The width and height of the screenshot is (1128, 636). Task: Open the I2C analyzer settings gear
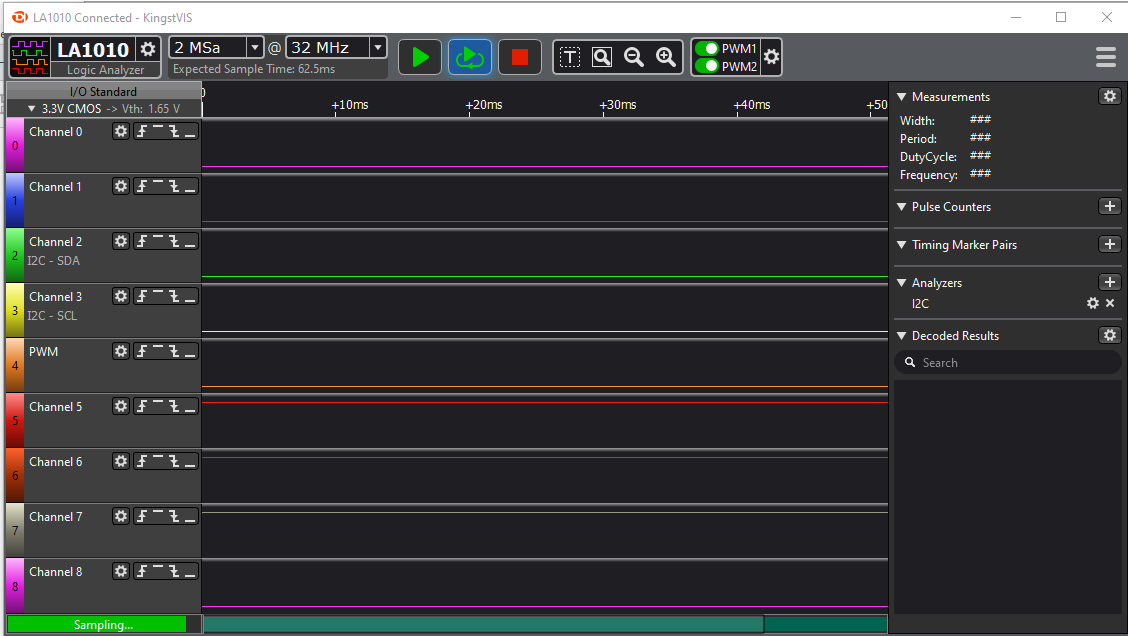(x=1092, y=303)
